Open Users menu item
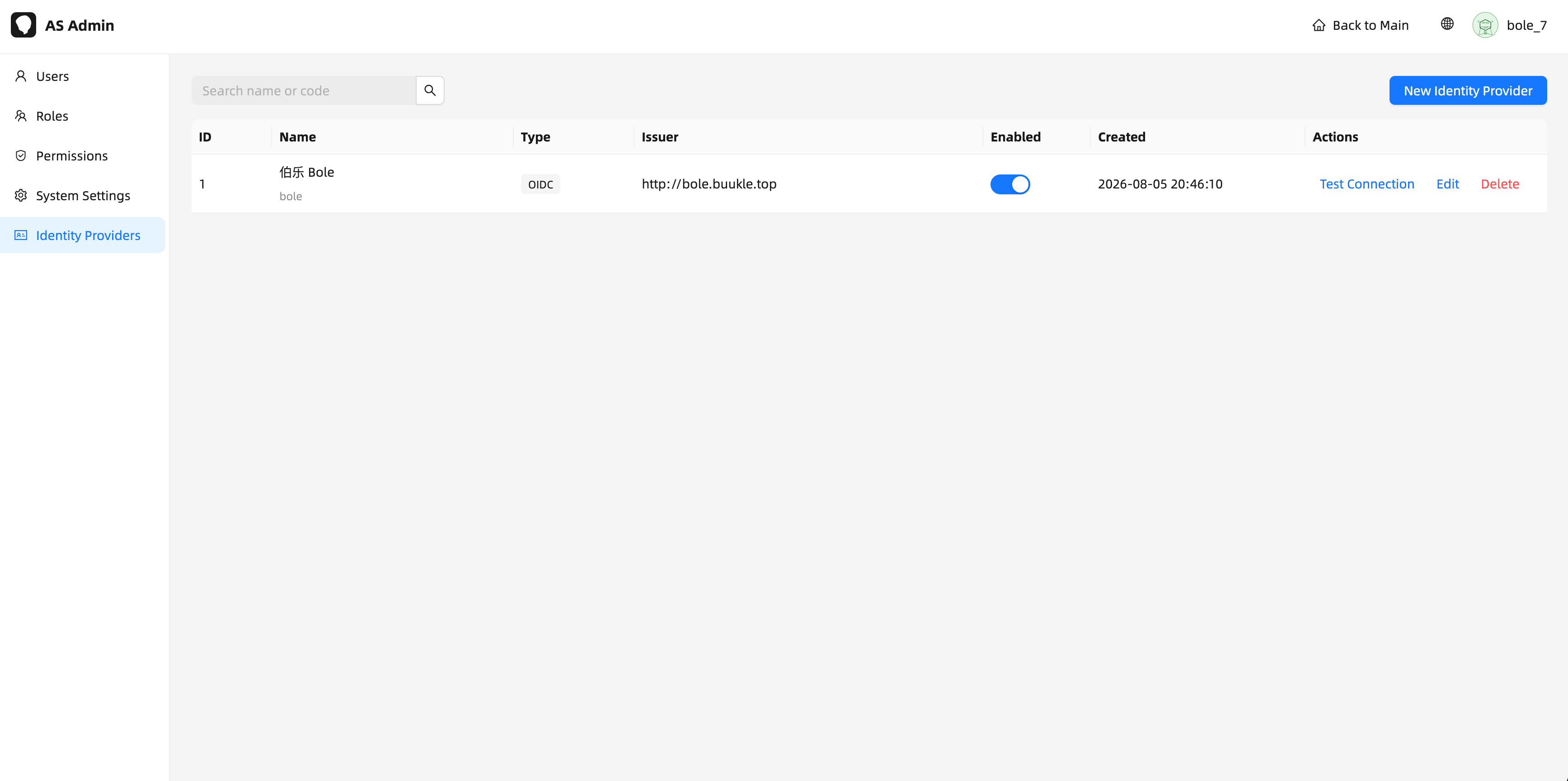The image size is (1568, 781). [x=83, y=76]
